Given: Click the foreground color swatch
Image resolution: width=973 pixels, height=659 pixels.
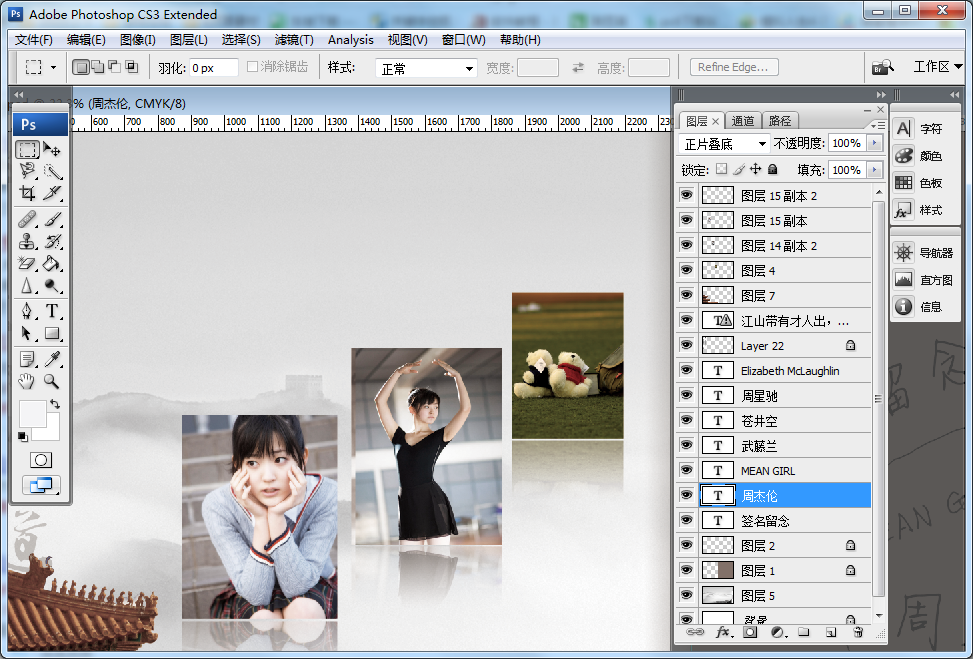Looking at the screenshot, I should coord(32,413).
